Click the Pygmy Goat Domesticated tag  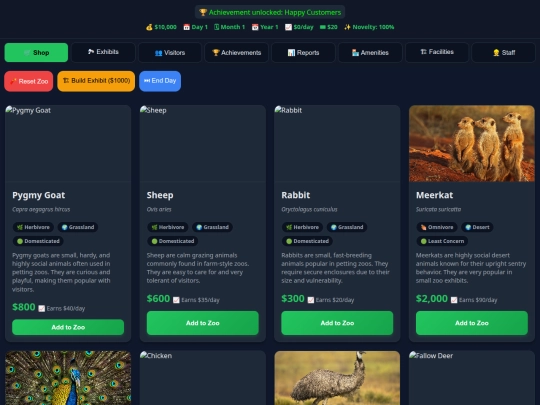[38, 241]
